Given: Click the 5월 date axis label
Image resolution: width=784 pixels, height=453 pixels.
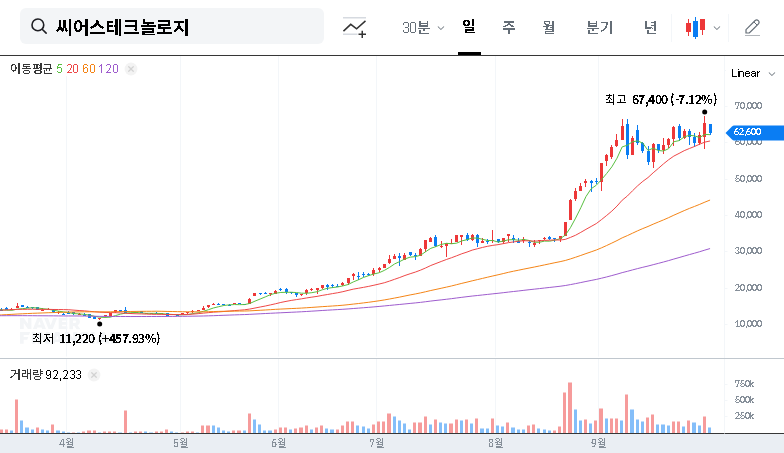Looking at the screenshot, I should (180, 443).
